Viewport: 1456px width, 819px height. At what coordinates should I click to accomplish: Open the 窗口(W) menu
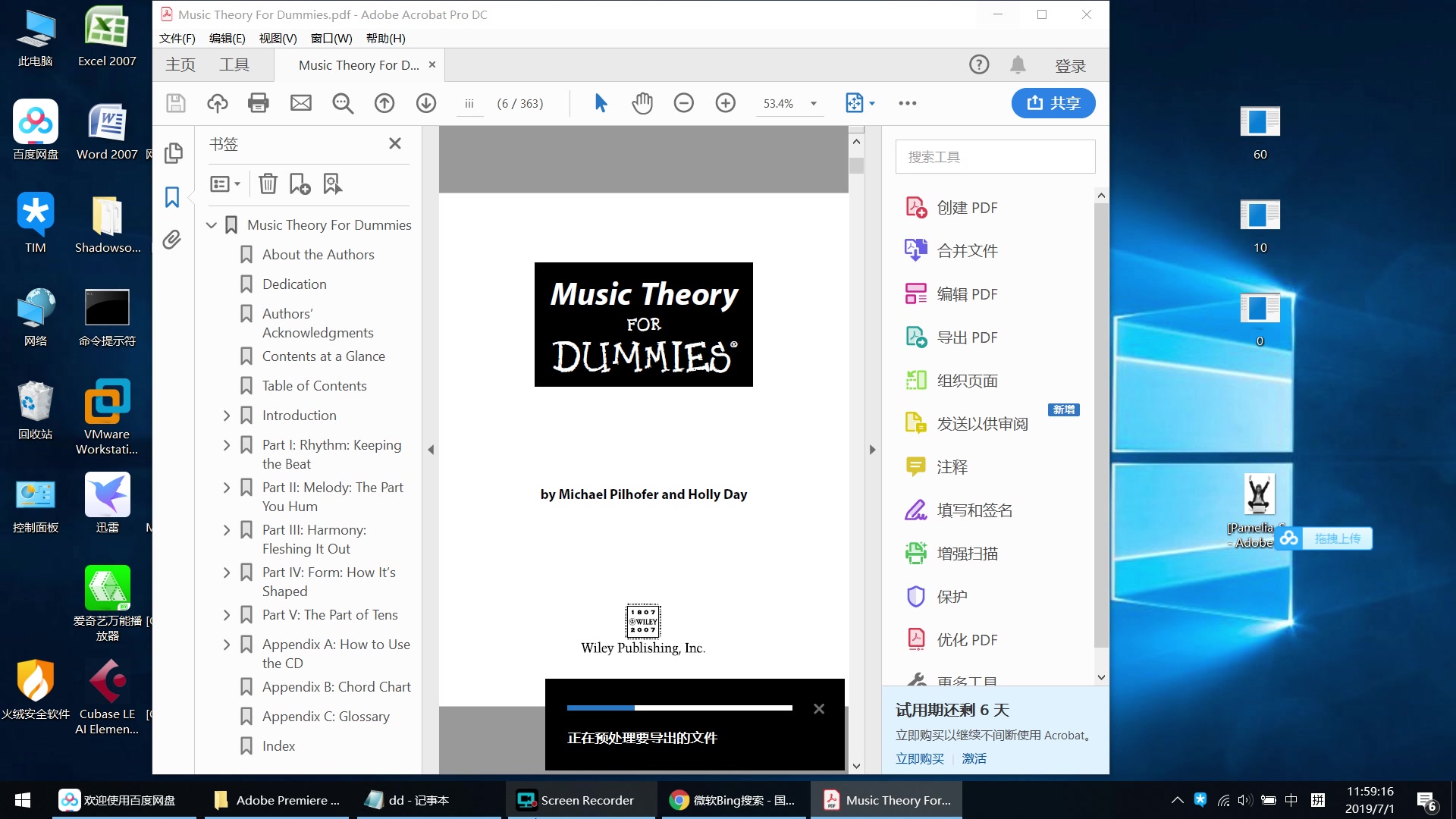(x=331, y=39)
